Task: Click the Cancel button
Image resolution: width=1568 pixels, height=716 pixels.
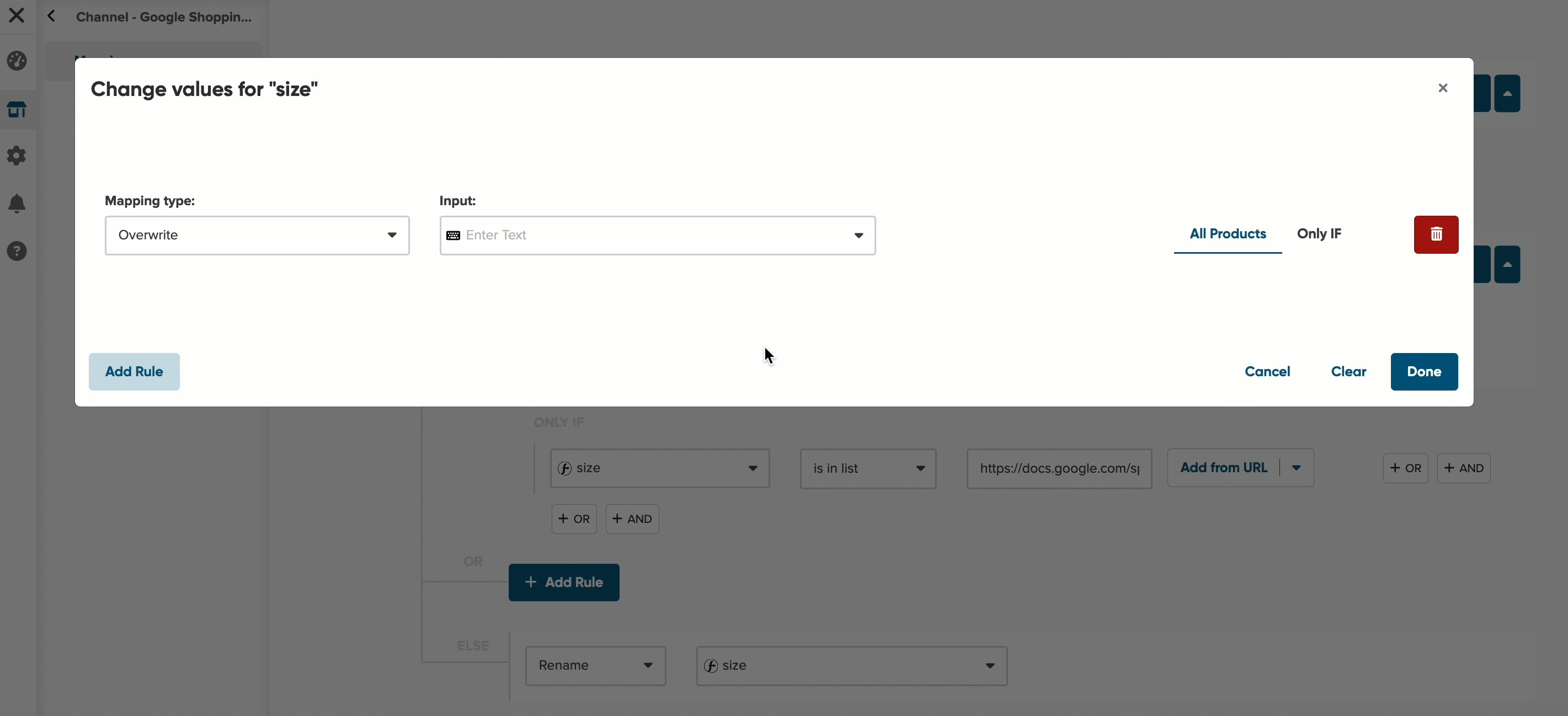Action: pos(1267,372)
